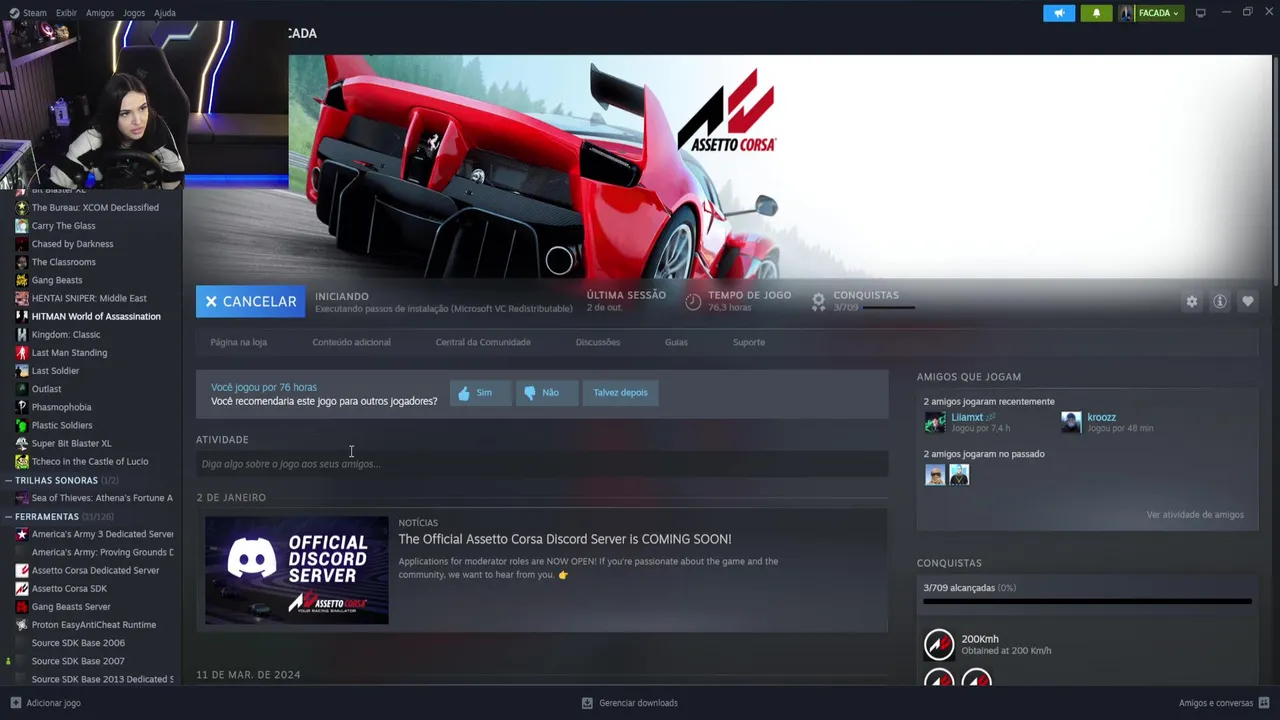This screenshot has width=1280, height=720.
Task: Open the Página na loja tab
Action: pyautogui.click(x=238, y=342)
